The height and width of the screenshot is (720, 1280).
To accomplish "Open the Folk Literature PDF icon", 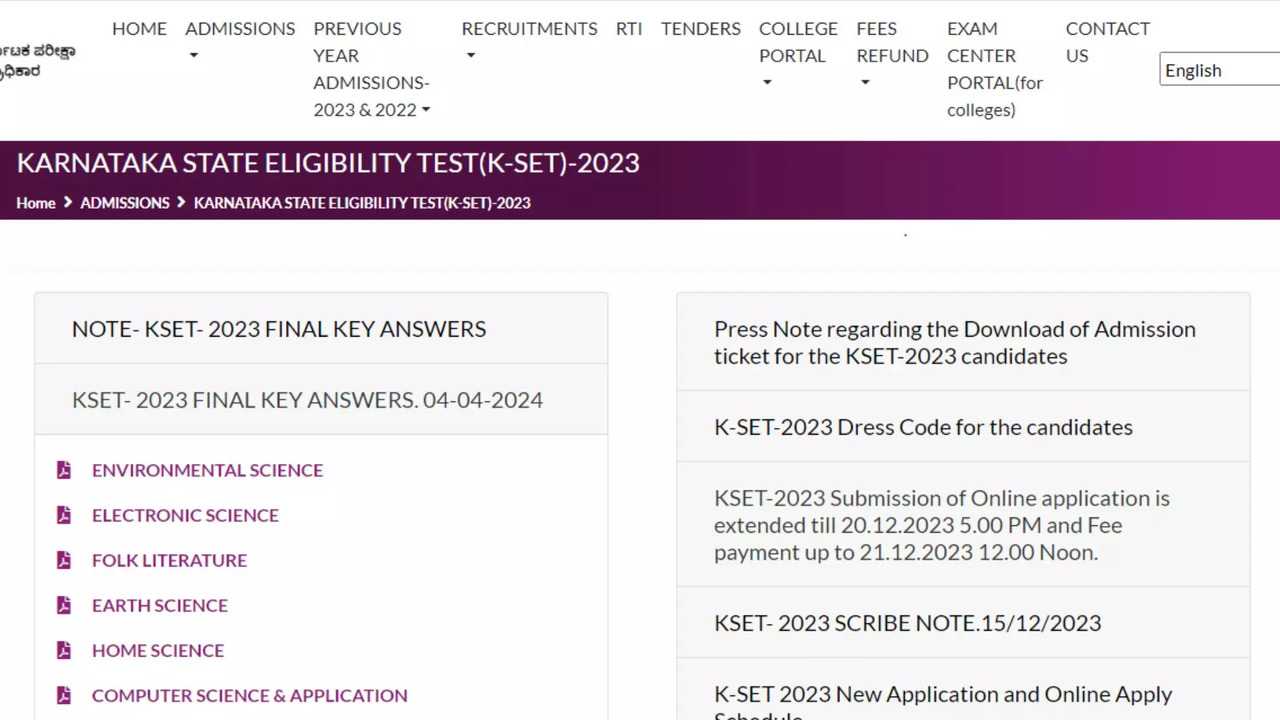I will point(64,559).
